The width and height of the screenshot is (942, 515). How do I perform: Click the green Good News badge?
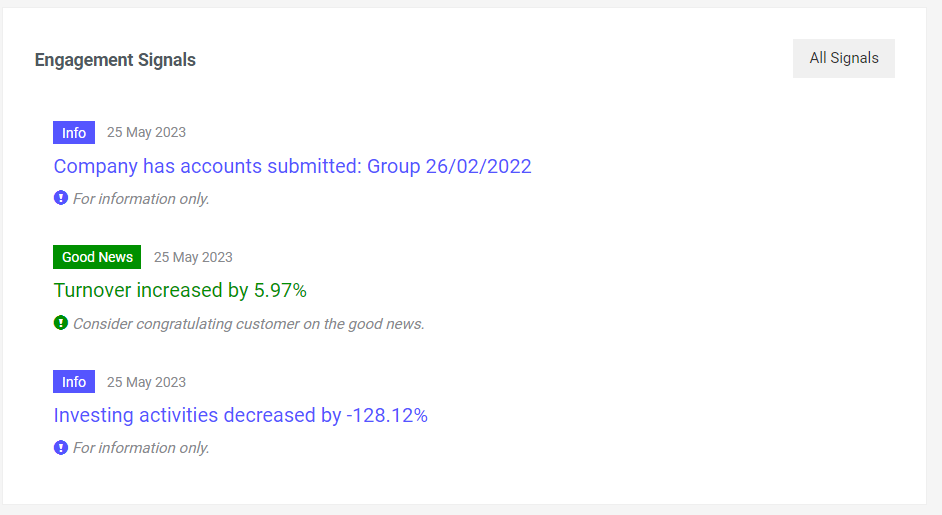pyautogui.click(x=97, y=257)
